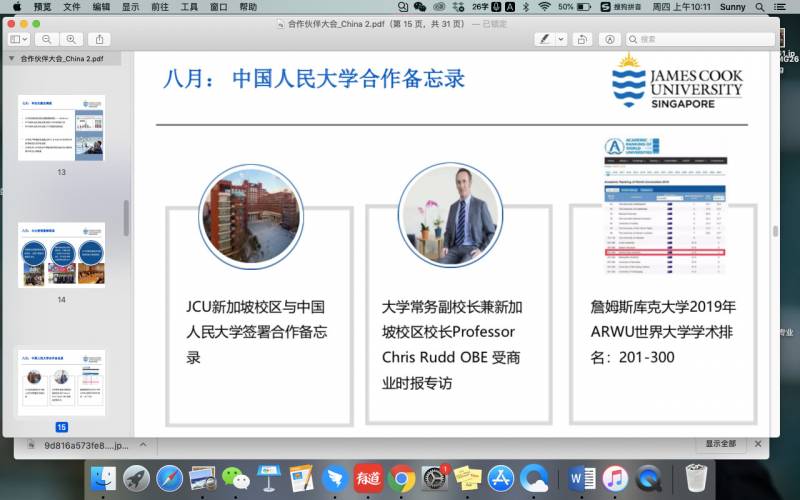Click the sidebar thumbnail scrollbar
Screen dimensions: 800x500
point(126,217)
